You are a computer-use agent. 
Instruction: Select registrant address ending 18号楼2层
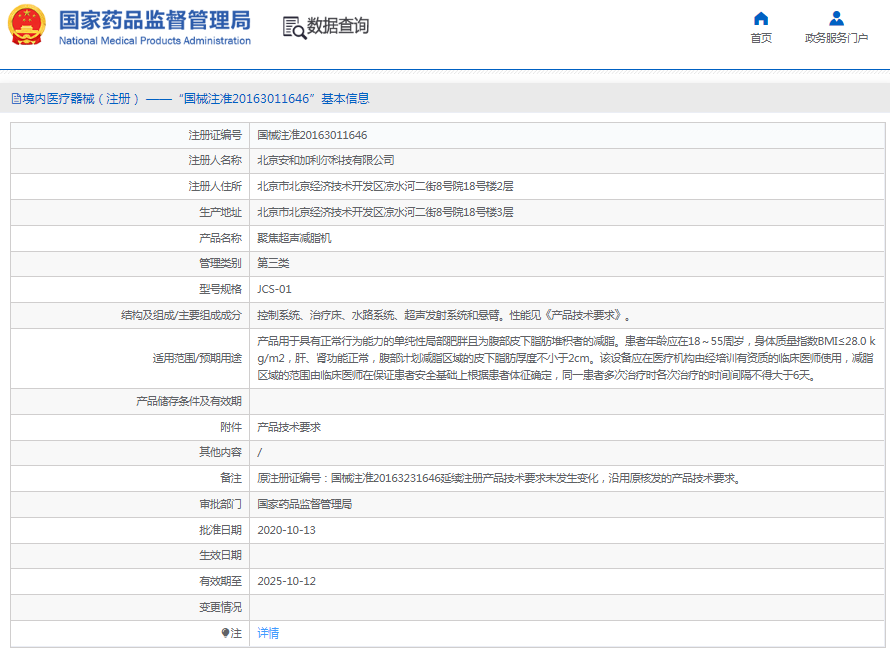pos(385,186)
